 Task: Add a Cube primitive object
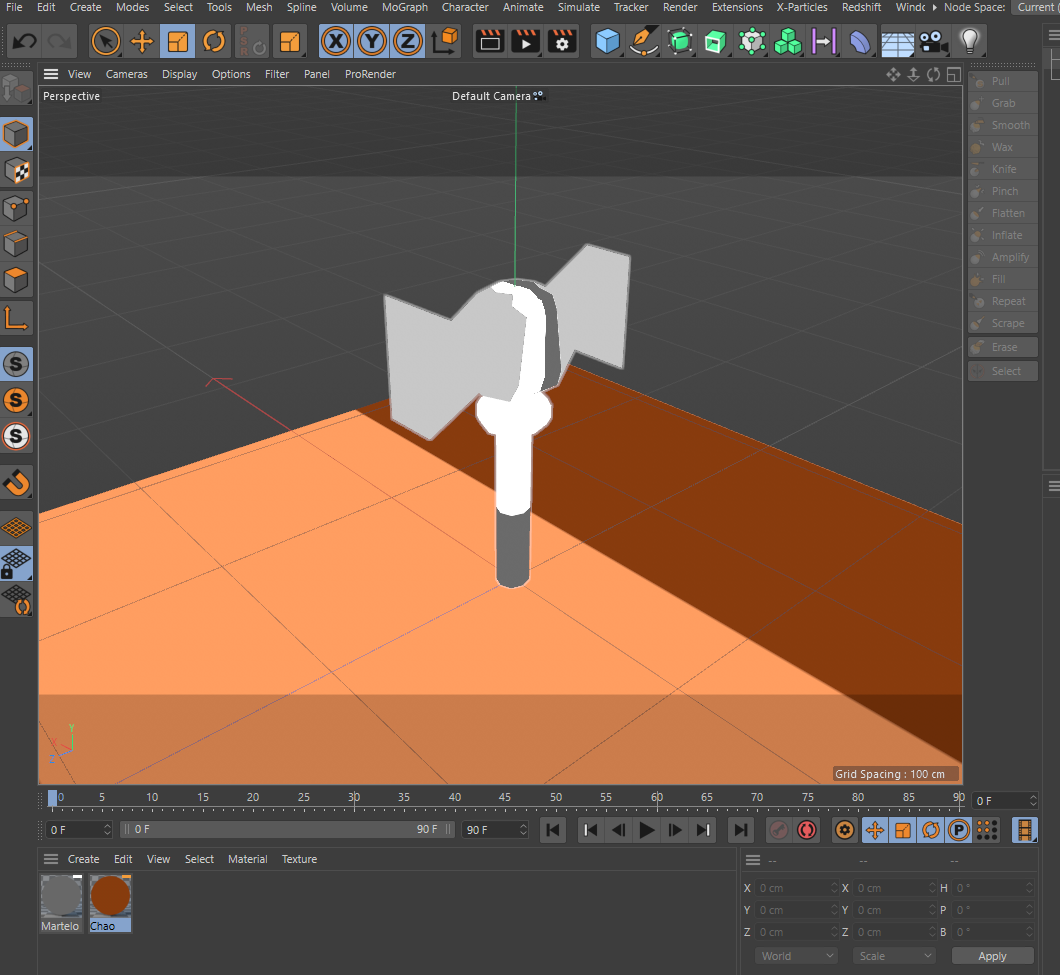608,41
